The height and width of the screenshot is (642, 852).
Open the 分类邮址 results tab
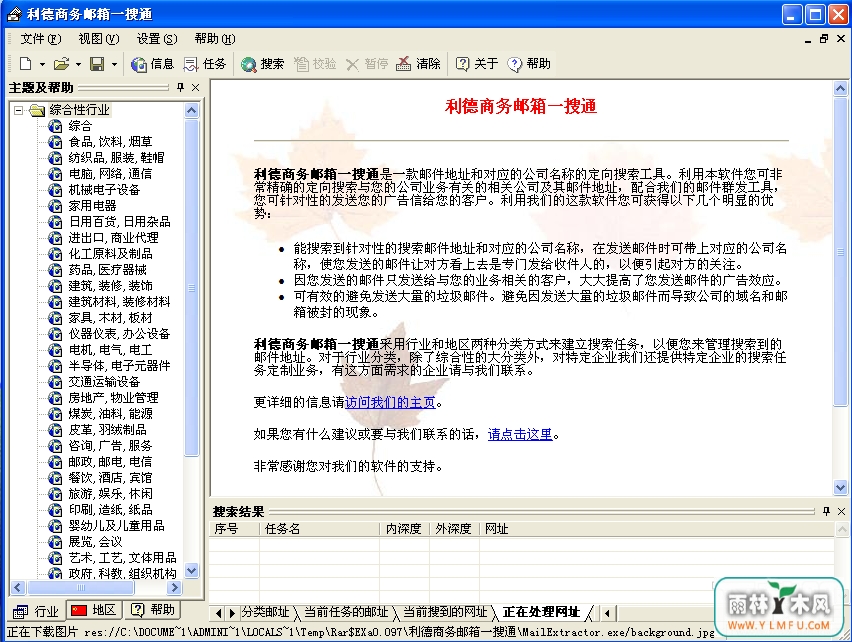tap(266, 613)
